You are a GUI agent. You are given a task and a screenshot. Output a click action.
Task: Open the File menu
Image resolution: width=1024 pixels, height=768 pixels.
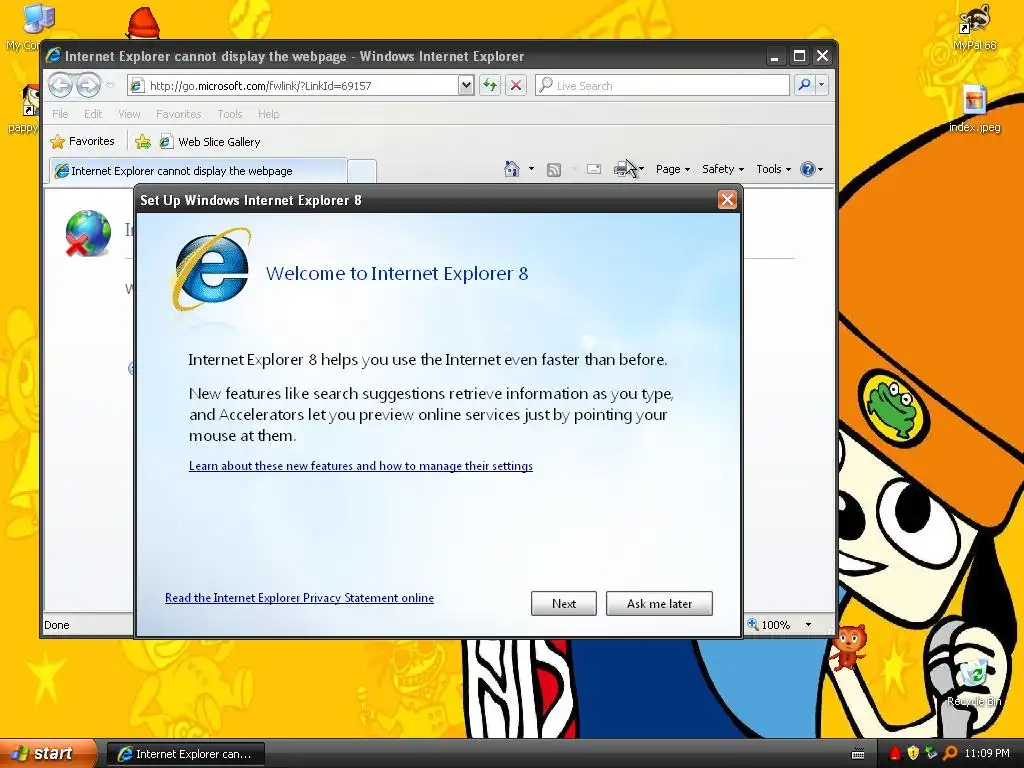click(x=60, y=114)
